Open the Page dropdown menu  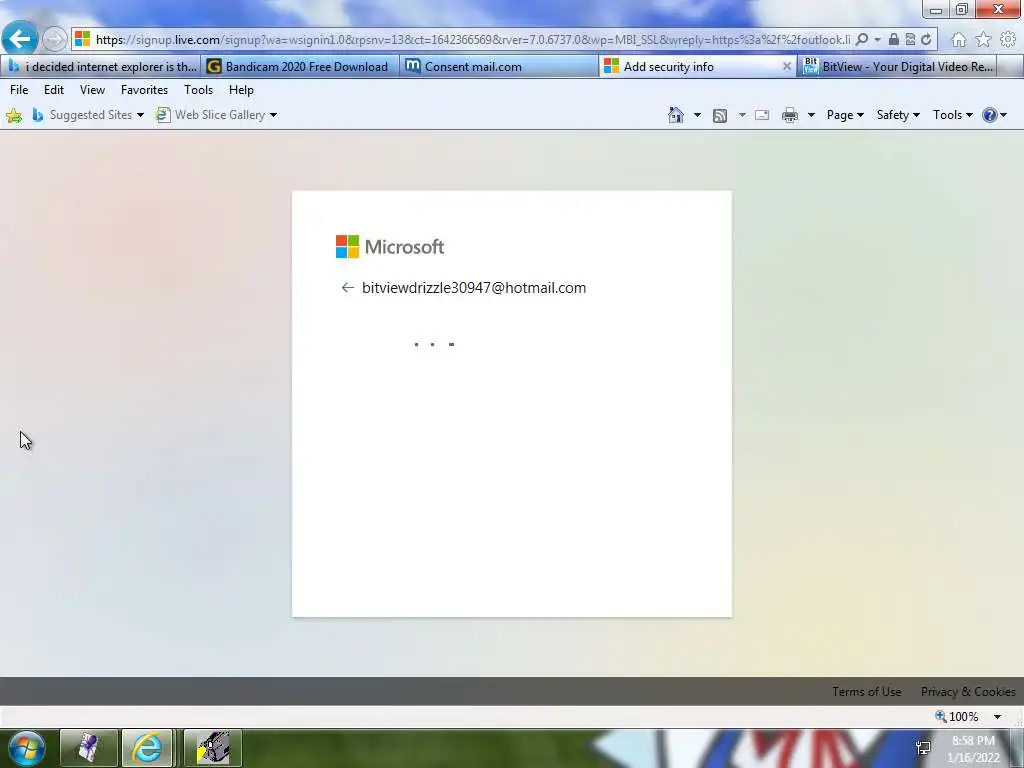click(845, 115)
